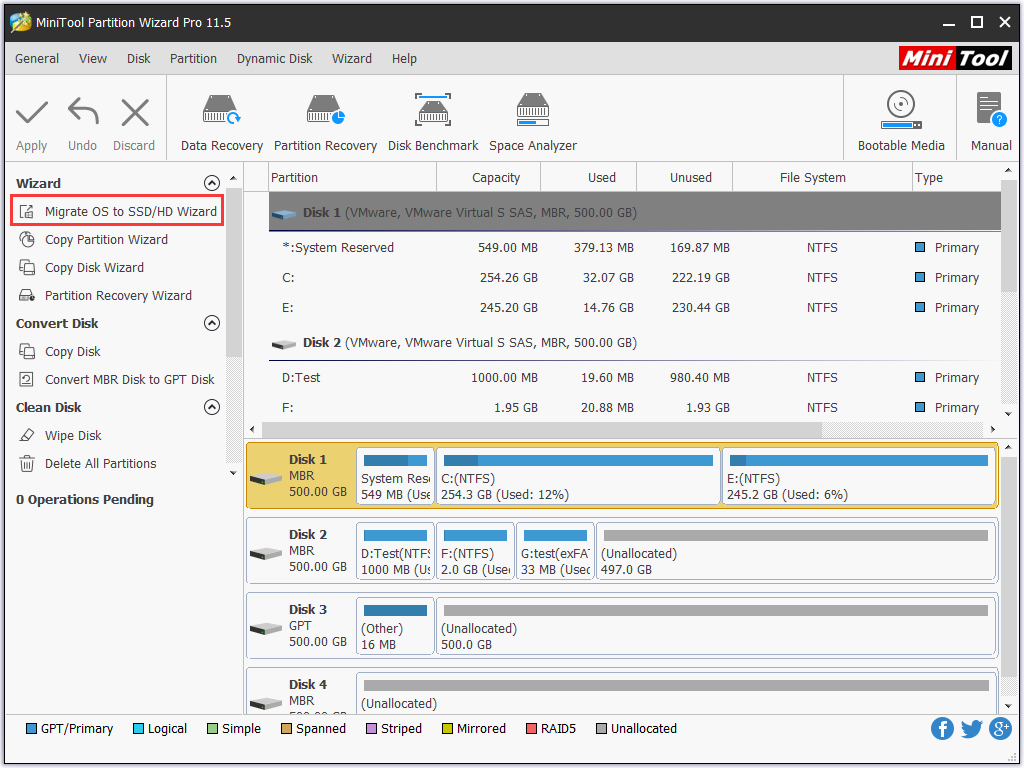Open the View menu

pyautogui.click(x=93, y=59)
